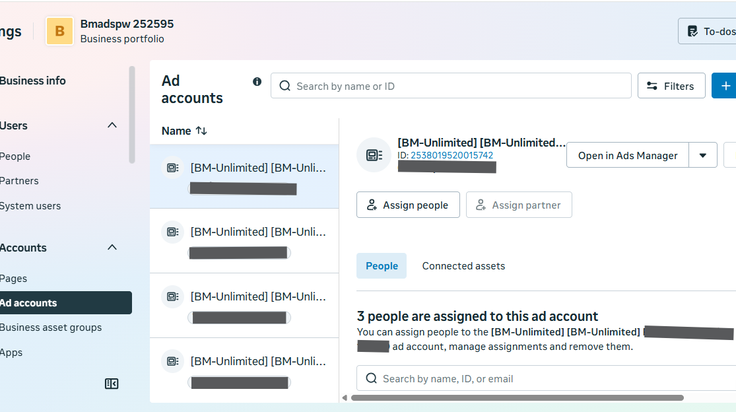Open System users in sidebar
This screenshot has width=736, height=412.
coord(30,206)
